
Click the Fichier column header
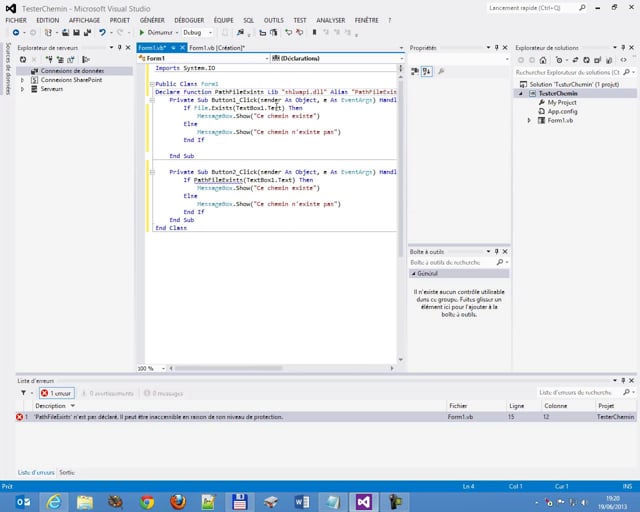(458, 406)
